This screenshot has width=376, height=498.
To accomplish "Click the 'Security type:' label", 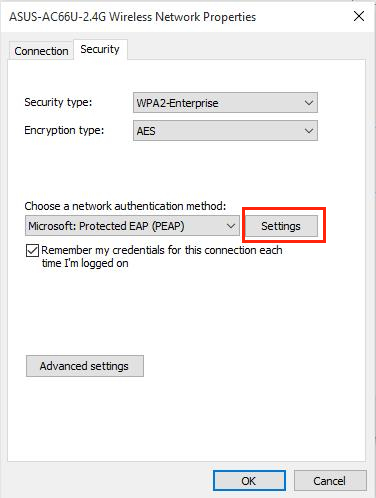I will [x=58, y=102].
